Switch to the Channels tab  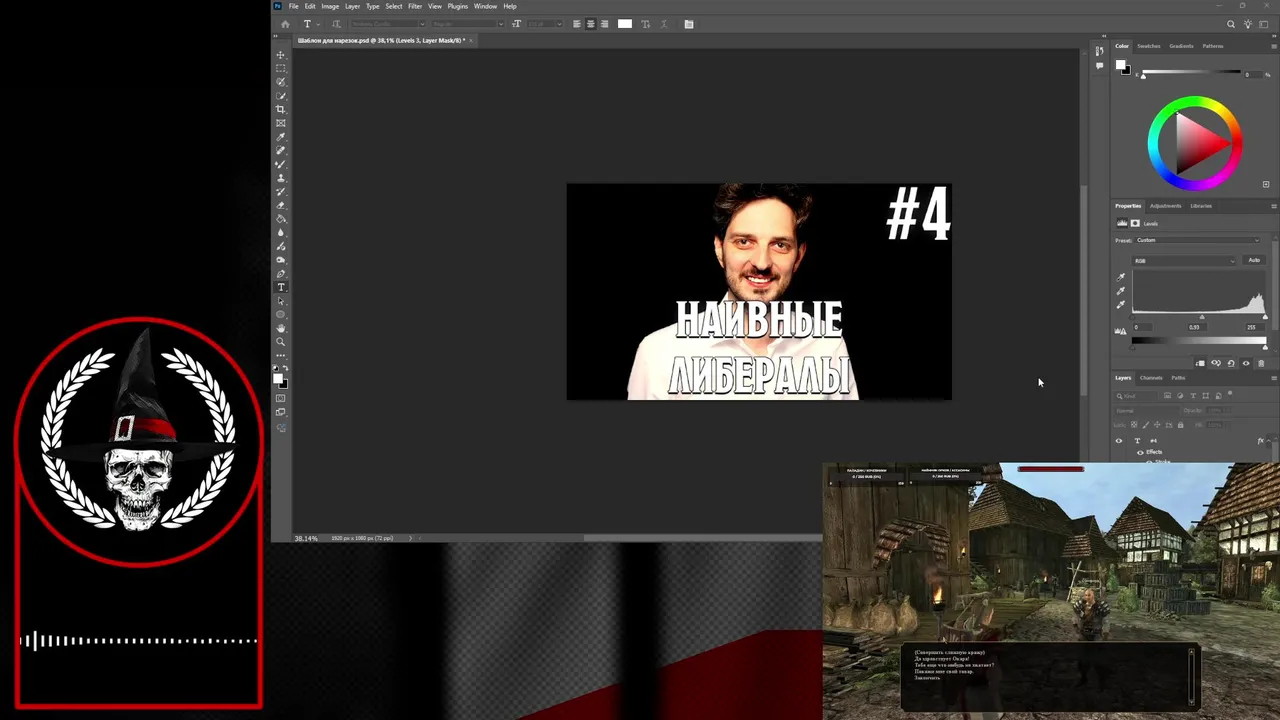tap(1151, 378)
